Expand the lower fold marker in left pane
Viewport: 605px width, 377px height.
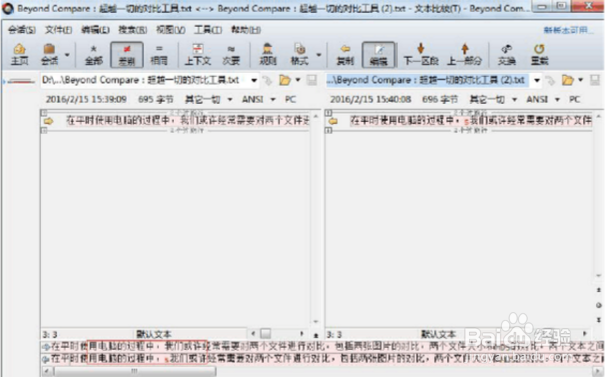click(44, 130)
